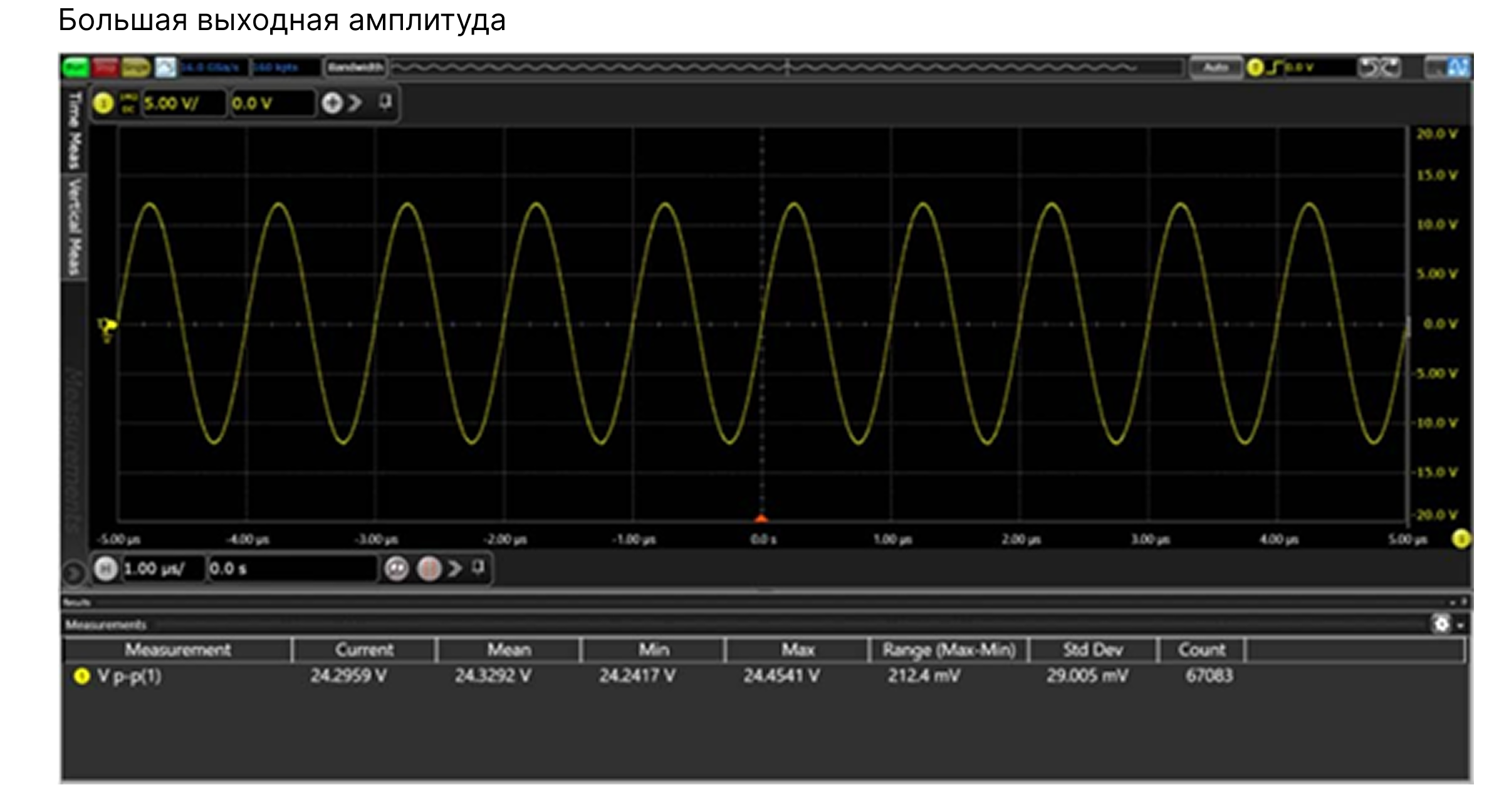Click the yellow channel marker at grid bottom-right
Viewport: 1504px width, 812px height.
[x=1461, y=539]
